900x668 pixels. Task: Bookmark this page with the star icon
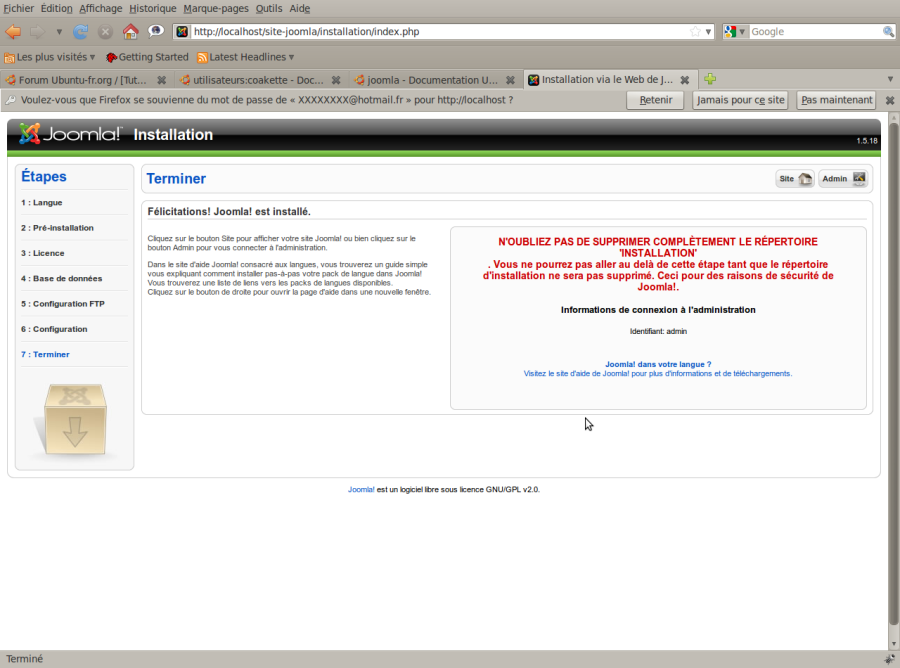pyautogui.click(x=695, y=32)
